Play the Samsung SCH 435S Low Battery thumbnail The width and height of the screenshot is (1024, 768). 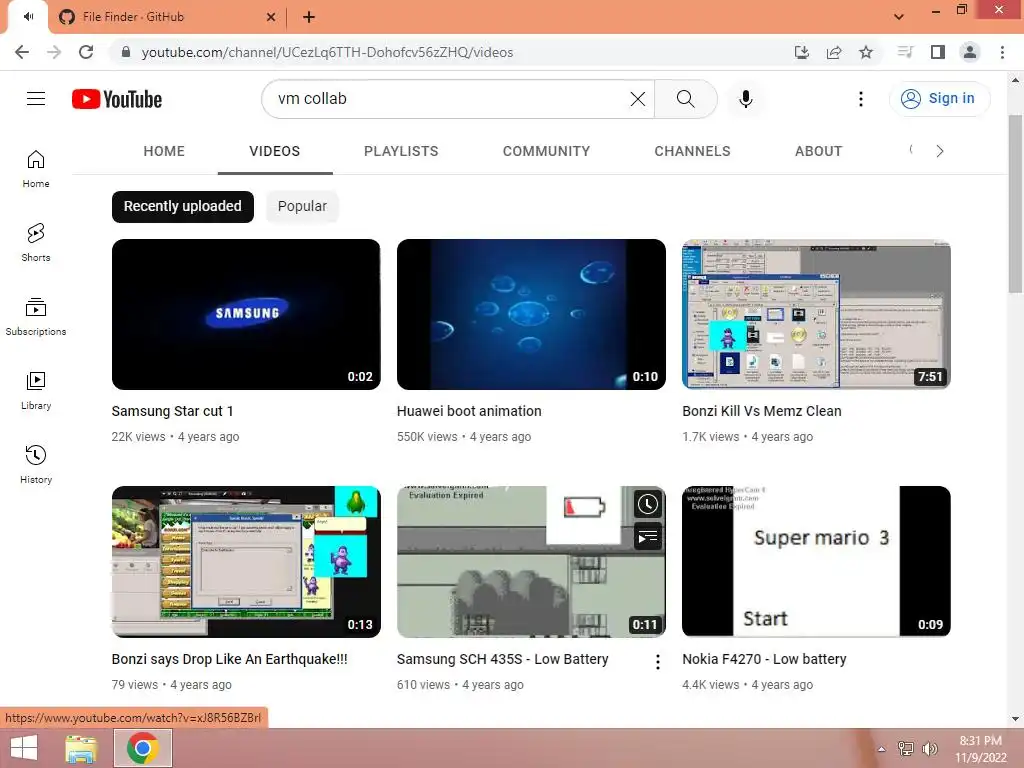click(531, 562)
